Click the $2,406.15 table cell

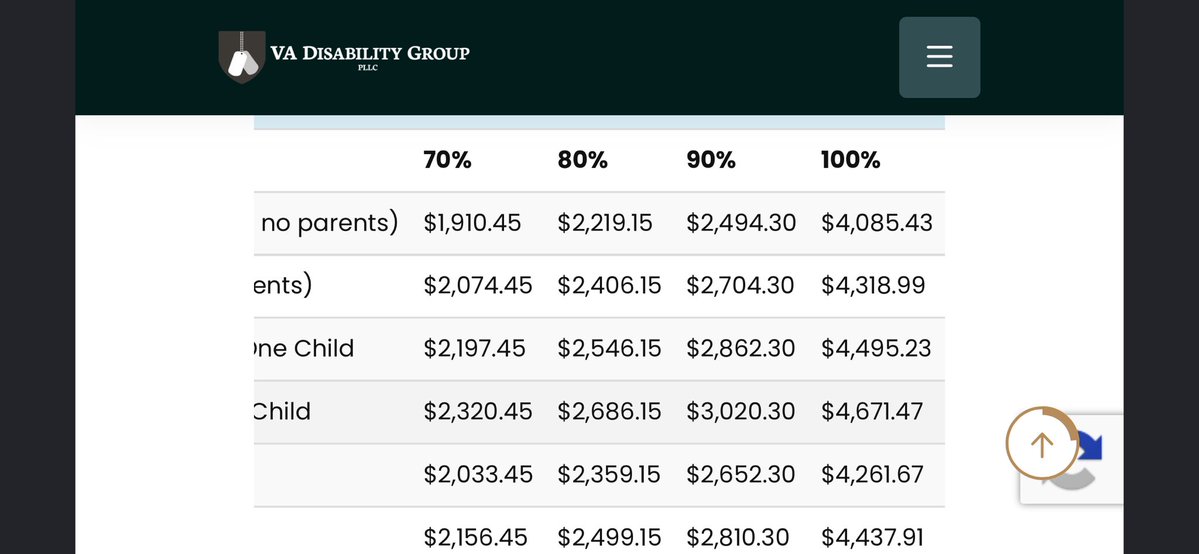[x=609, y=285]
